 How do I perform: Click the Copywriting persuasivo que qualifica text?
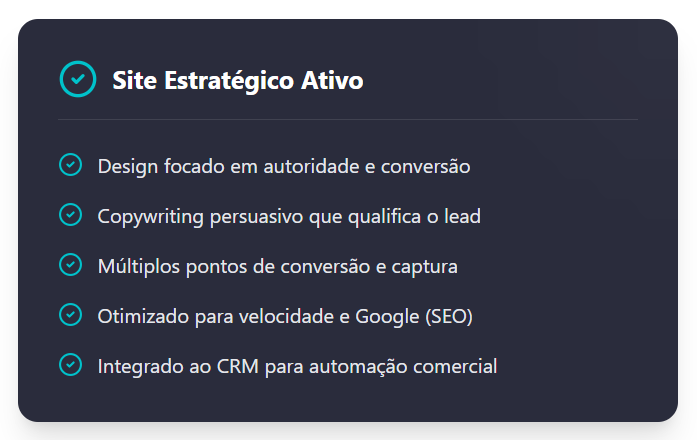[x=289, y=217]
